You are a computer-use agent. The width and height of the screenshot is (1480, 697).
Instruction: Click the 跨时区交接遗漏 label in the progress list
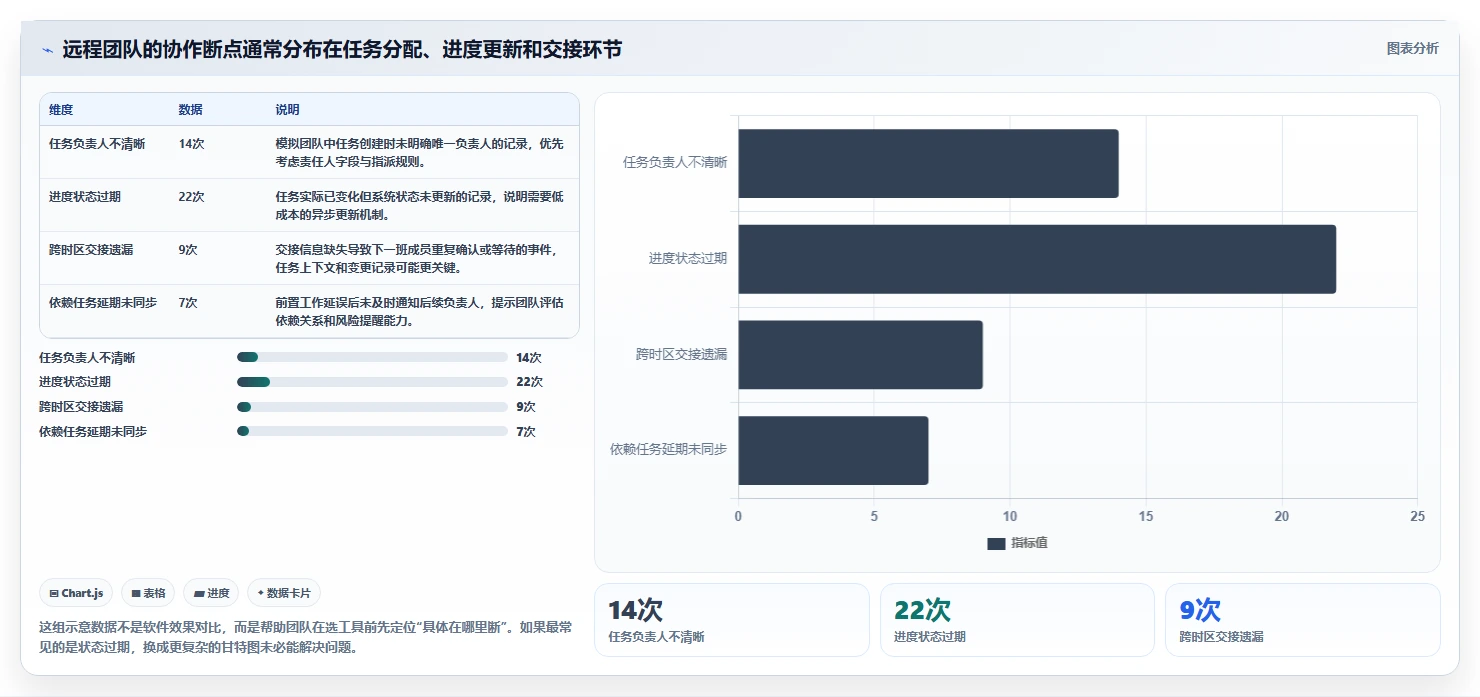pos(81,407)
